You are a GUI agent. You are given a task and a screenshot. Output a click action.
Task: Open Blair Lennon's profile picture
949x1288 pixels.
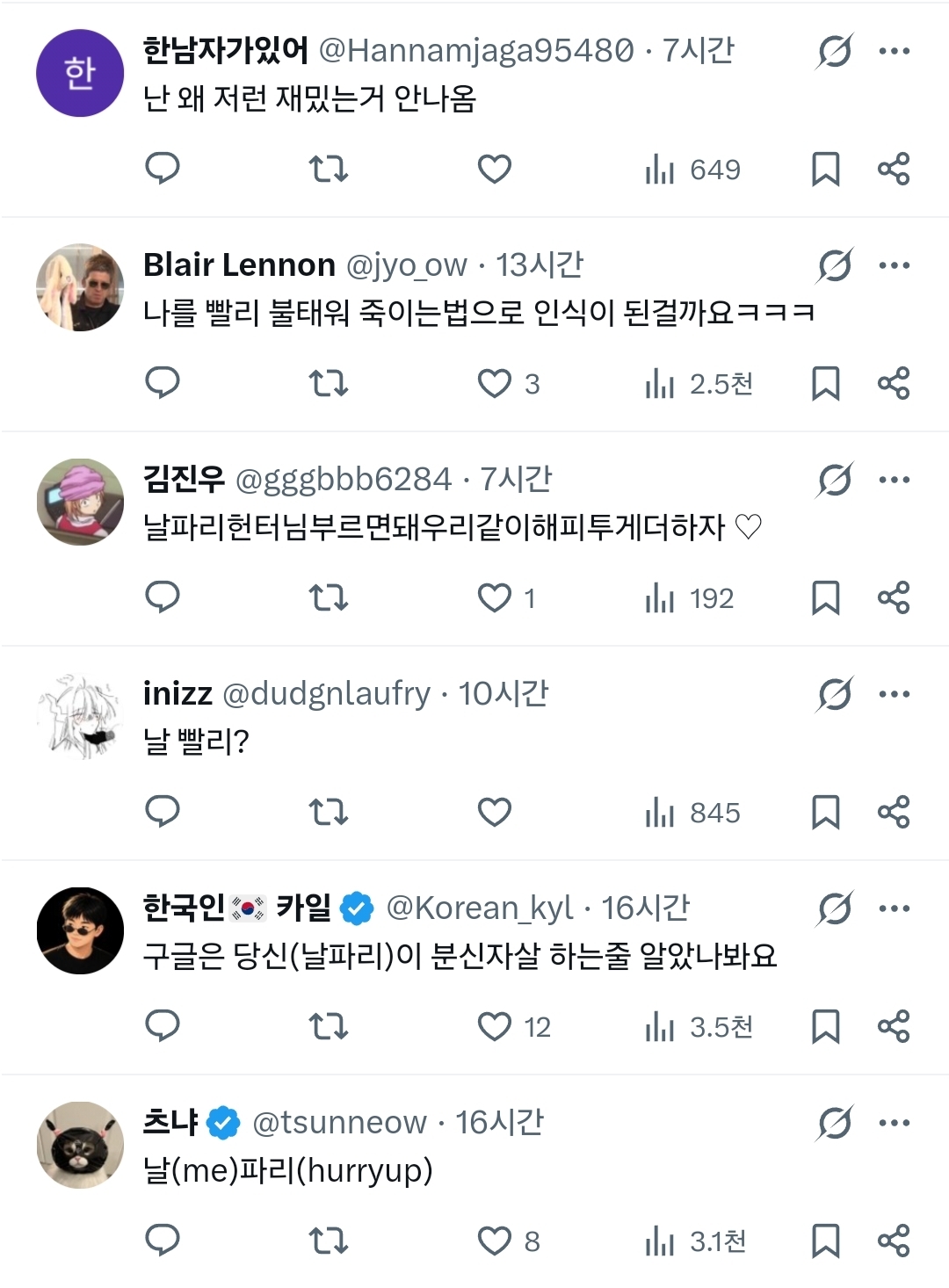[x=80, y=287]
